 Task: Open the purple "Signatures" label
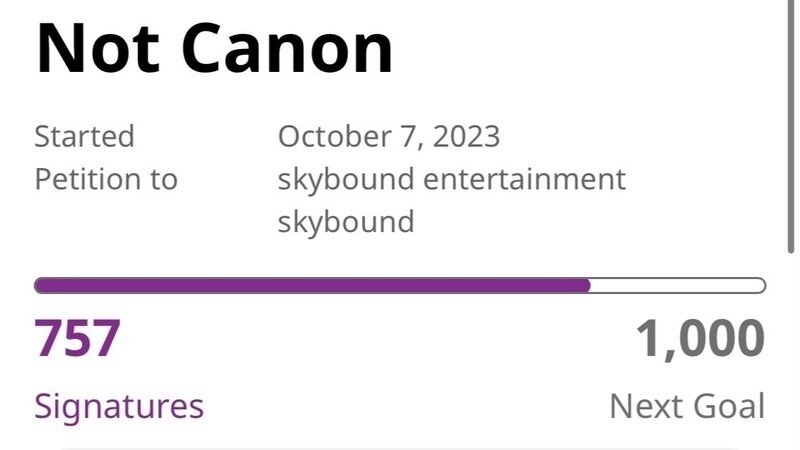click(x=119, y=406)
